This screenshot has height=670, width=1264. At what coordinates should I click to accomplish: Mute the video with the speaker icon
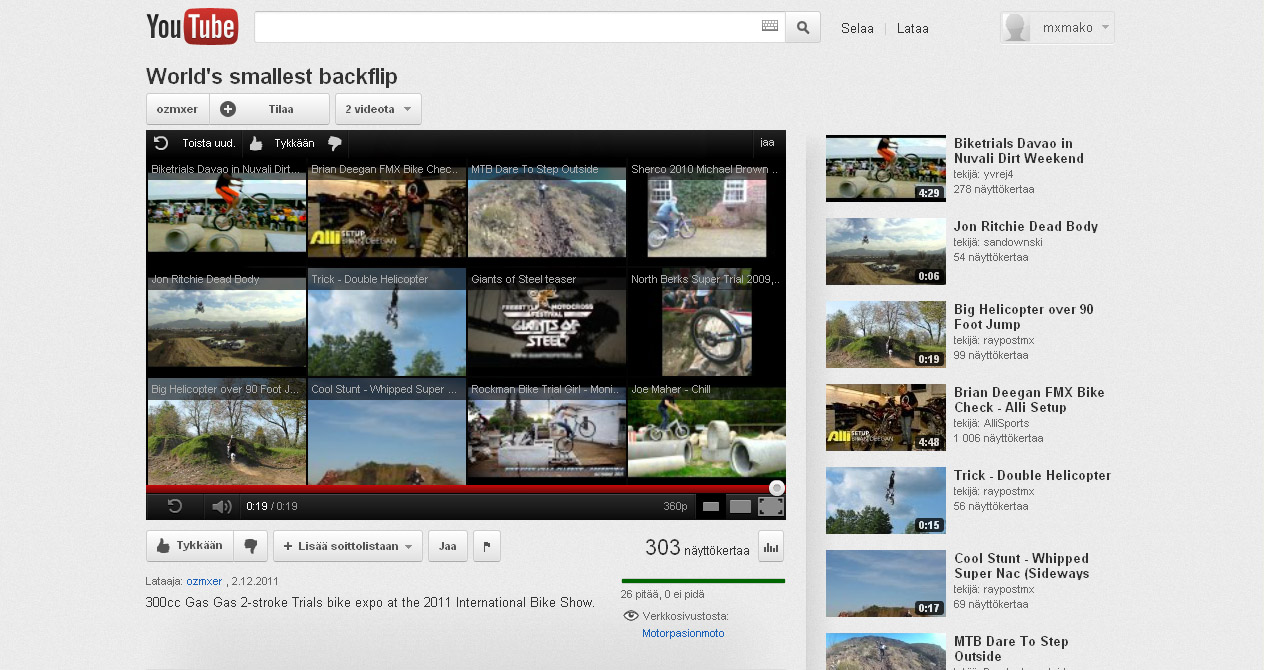tap(222, 506)
